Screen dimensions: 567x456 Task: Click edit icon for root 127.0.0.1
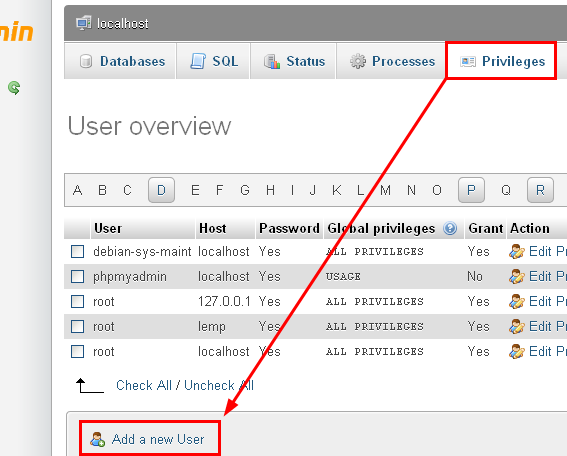click(516, 302)
